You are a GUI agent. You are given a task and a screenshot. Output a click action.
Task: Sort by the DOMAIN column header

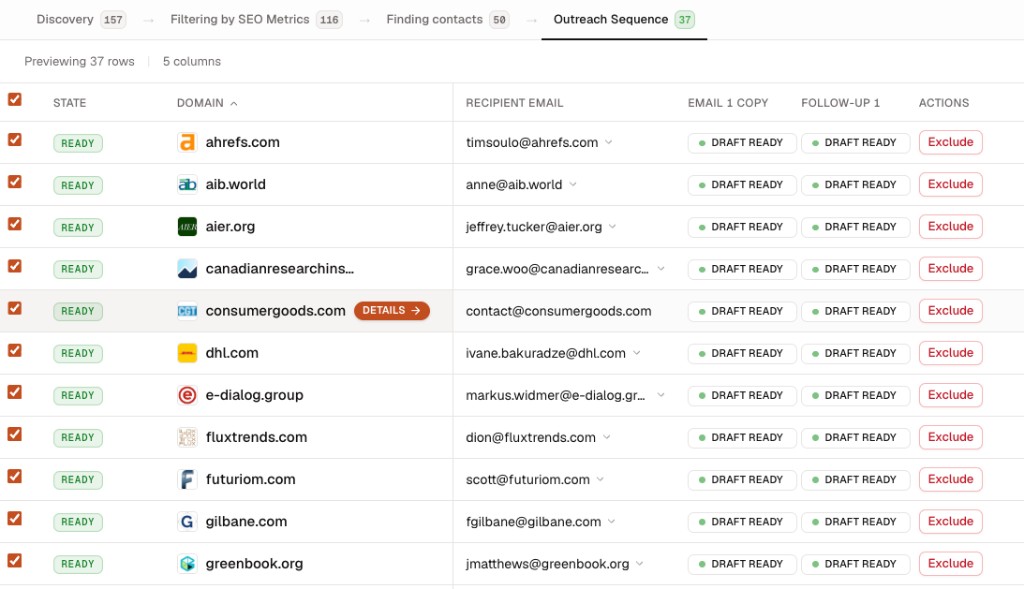coord(207,103)
